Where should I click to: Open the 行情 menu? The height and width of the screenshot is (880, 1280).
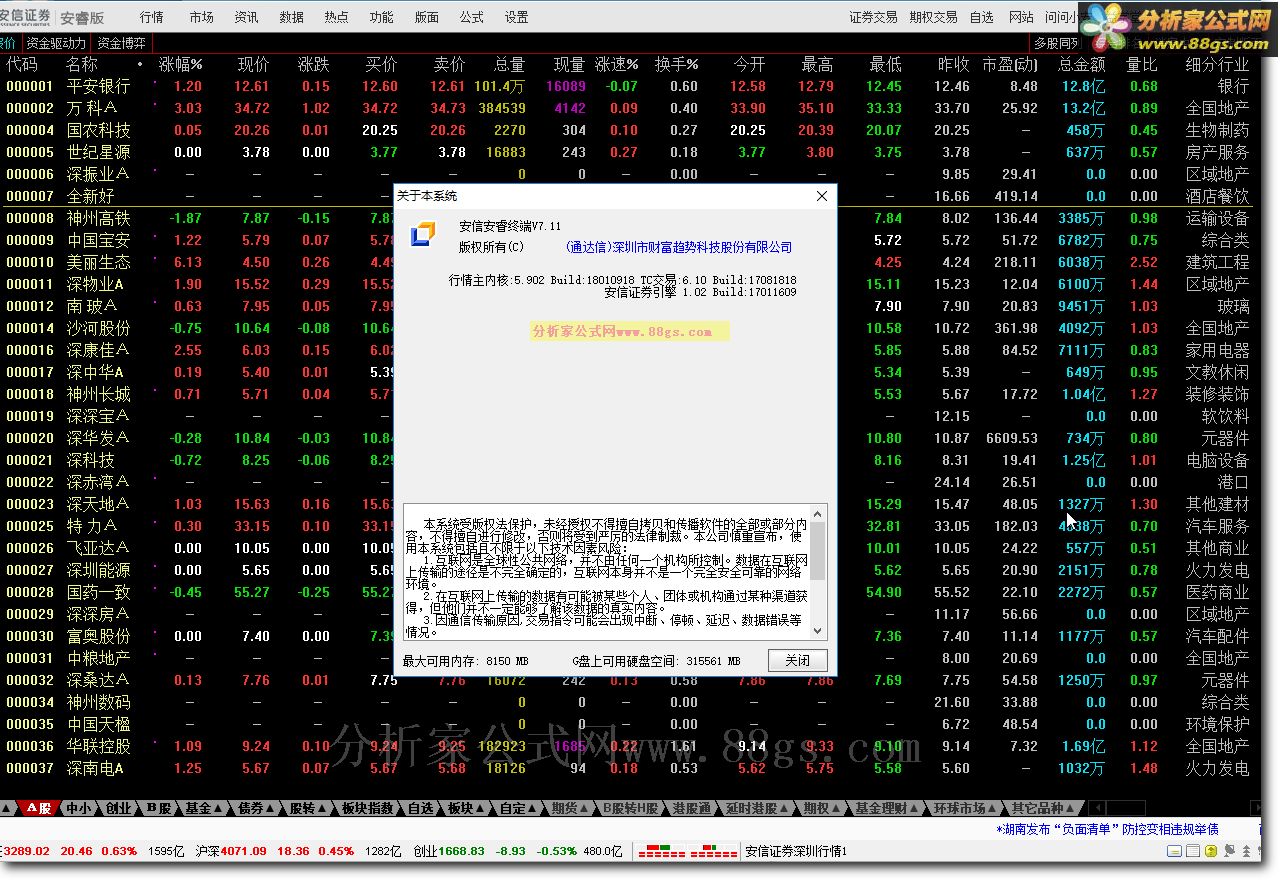click(x=152, y=17)
